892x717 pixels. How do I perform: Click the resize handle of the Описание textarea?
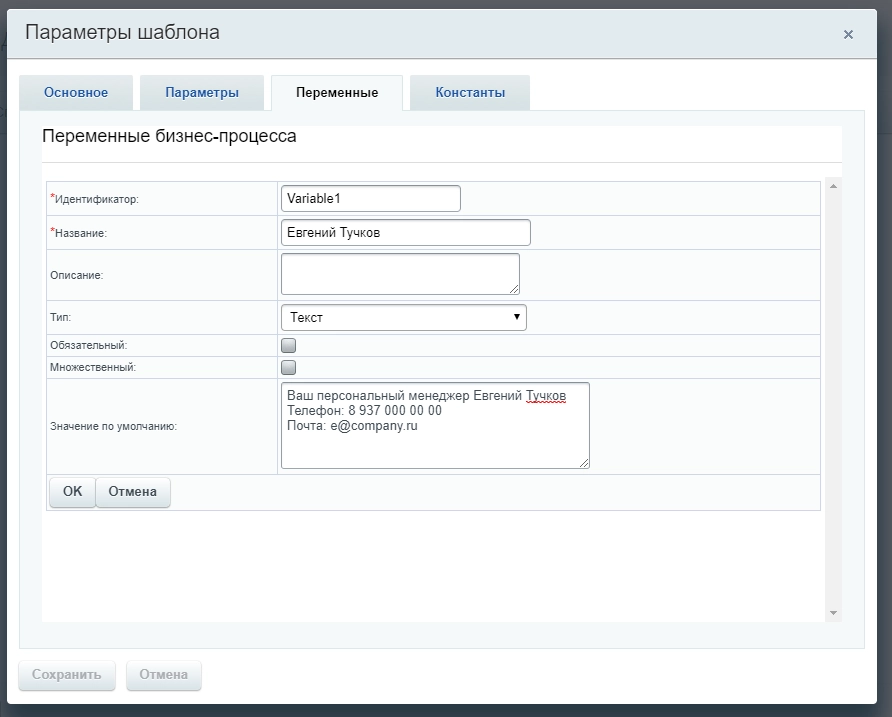pos(515,290)
